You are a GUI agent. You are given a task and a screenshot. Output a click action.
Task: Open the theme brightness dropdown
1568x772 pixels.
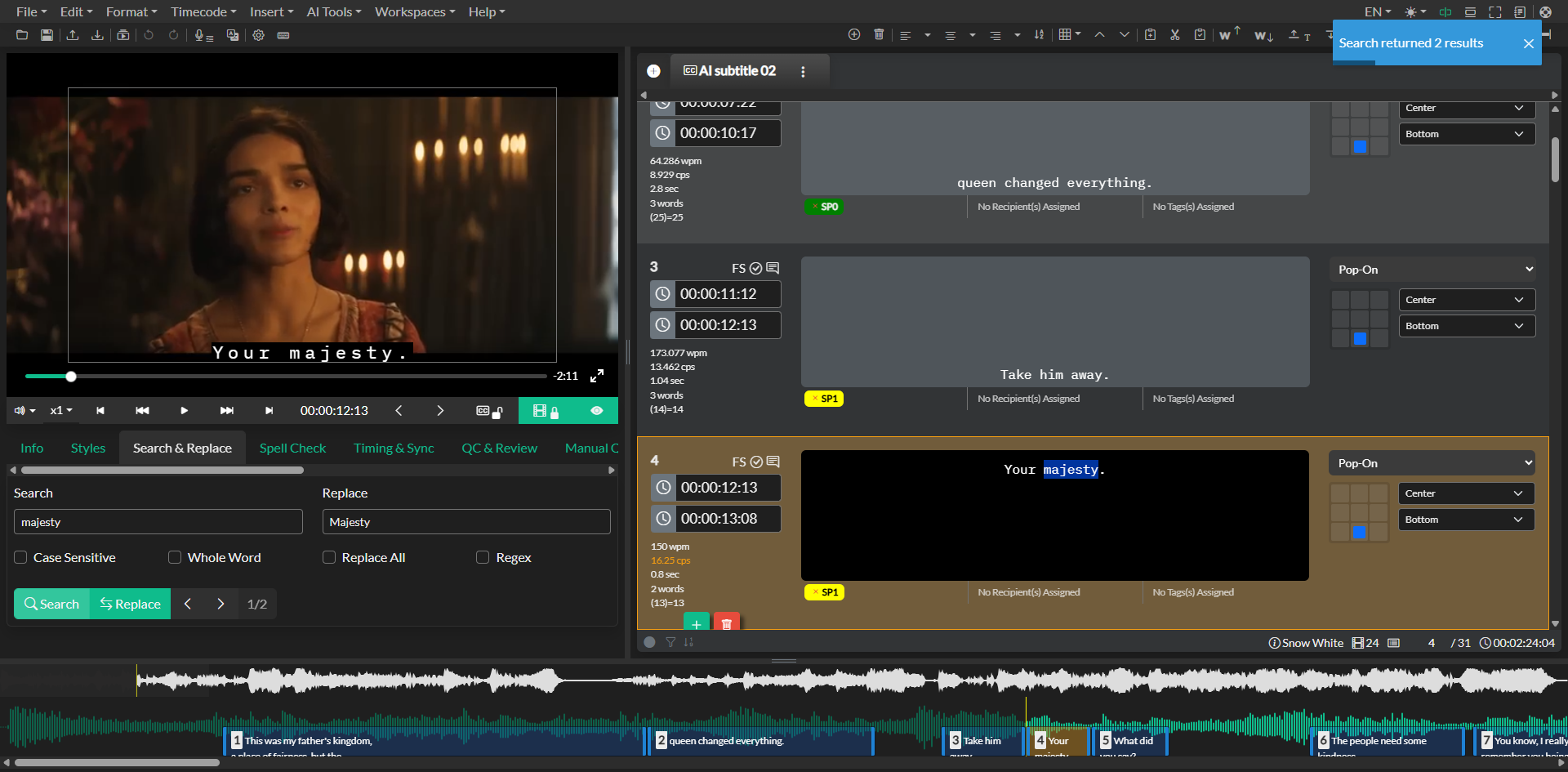[1414, 12]
